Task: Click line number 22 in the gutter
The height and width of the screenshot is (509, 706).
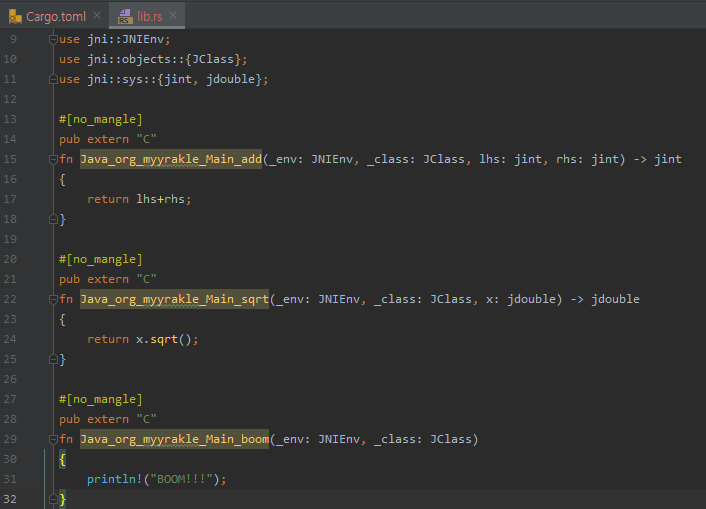Action: click(10, 299)
